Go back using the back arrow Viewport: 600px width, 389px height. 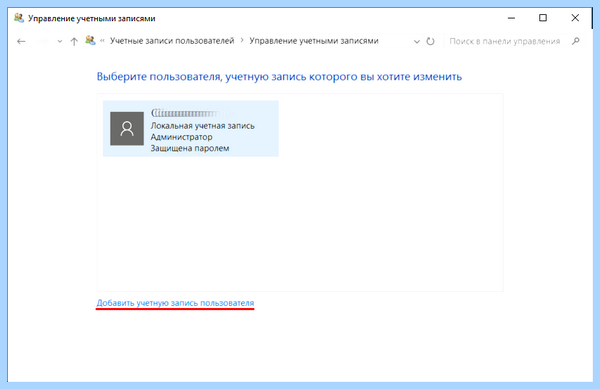tap(21, 41)
